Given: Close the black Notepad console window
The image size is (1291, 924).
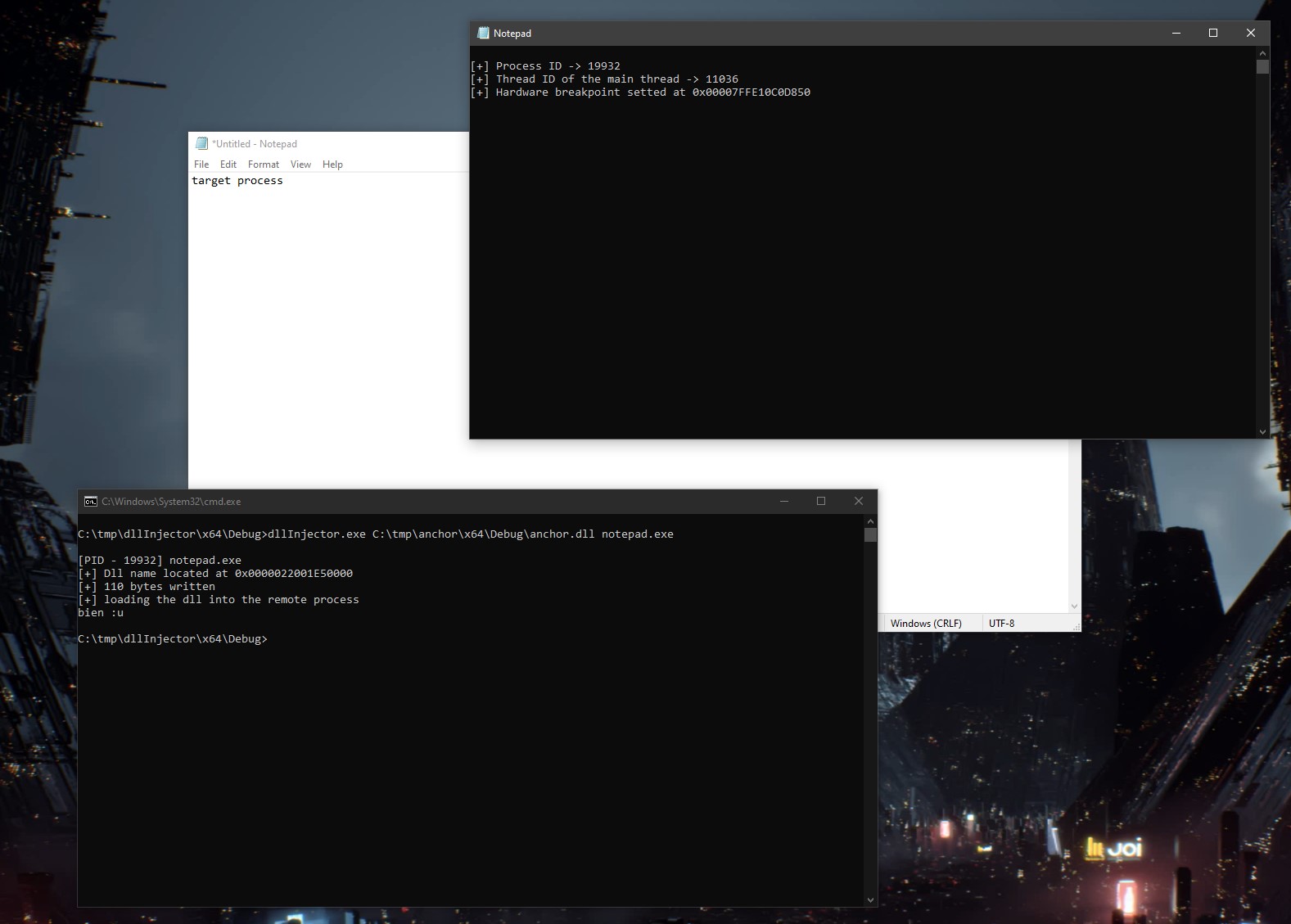Looking at the screenshot, I should (x=1251, y=33).
